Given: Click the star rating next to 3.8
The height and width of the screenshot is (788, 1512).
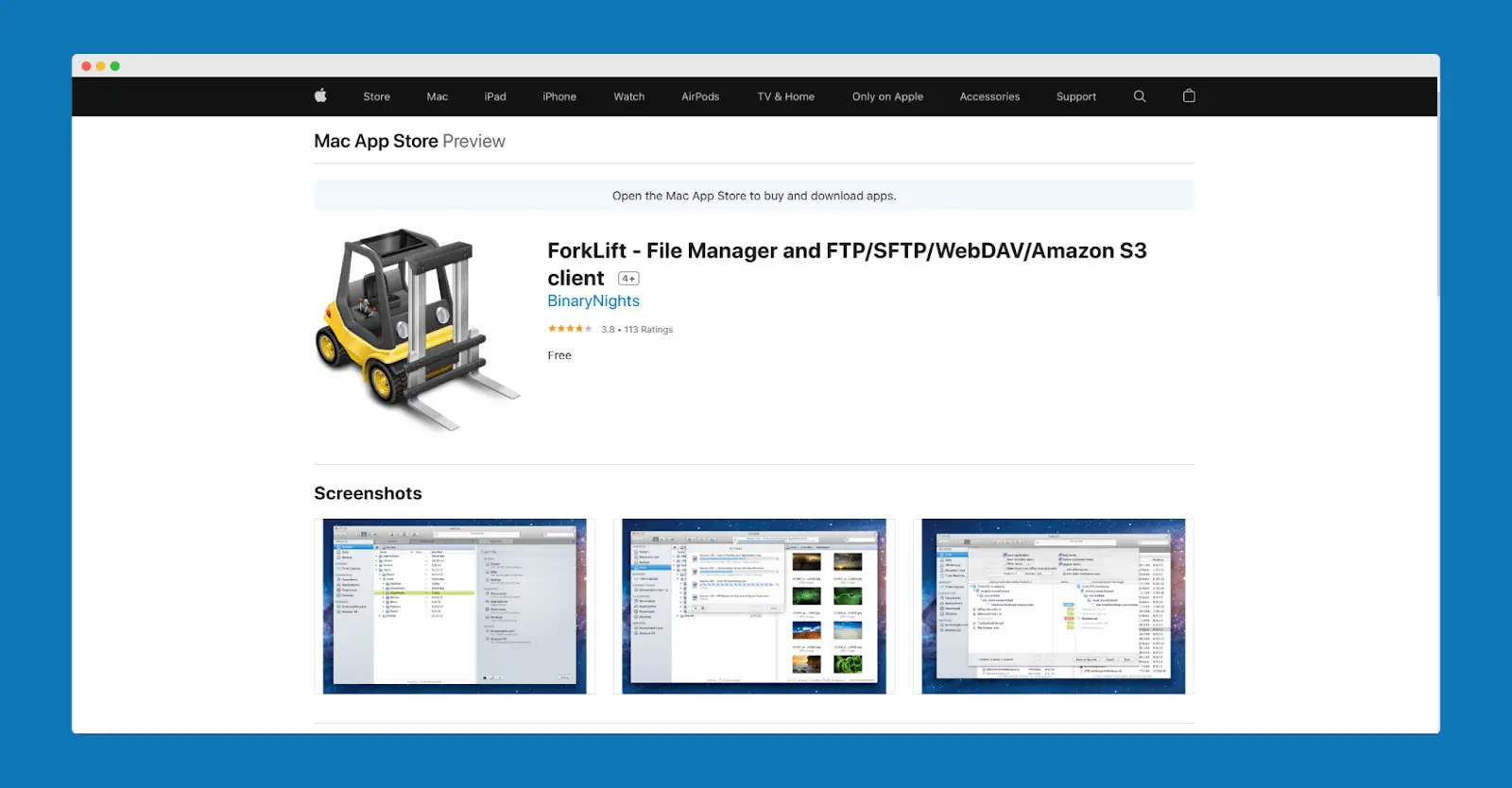Looking at the screenshot, I should click(570, 329).
